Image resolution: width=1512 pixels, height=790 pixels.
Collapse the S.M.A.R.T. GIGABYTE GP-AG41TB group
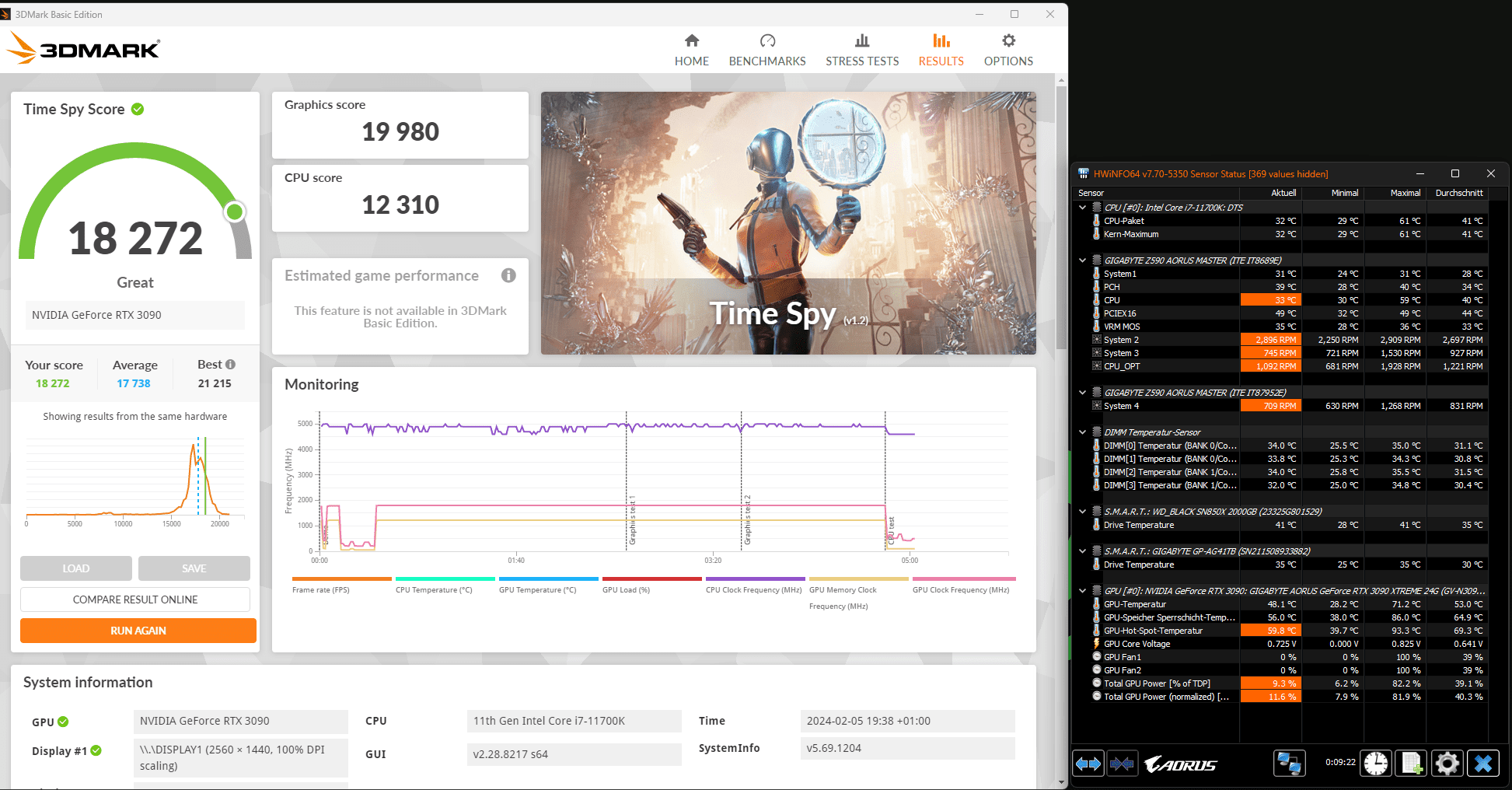pos(1082,551)
